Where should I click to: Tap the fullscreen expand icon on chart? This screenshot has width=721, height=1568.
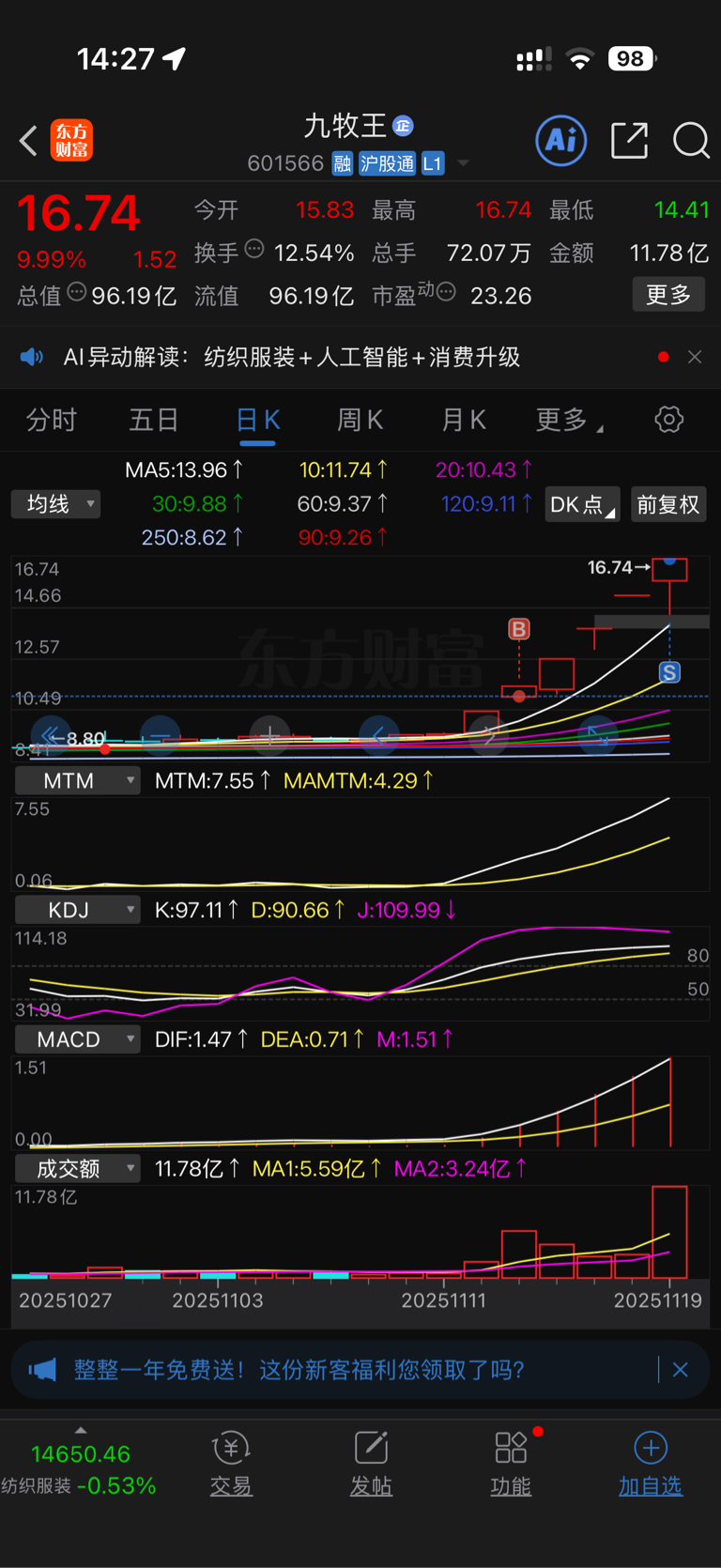tap(598, 735)
